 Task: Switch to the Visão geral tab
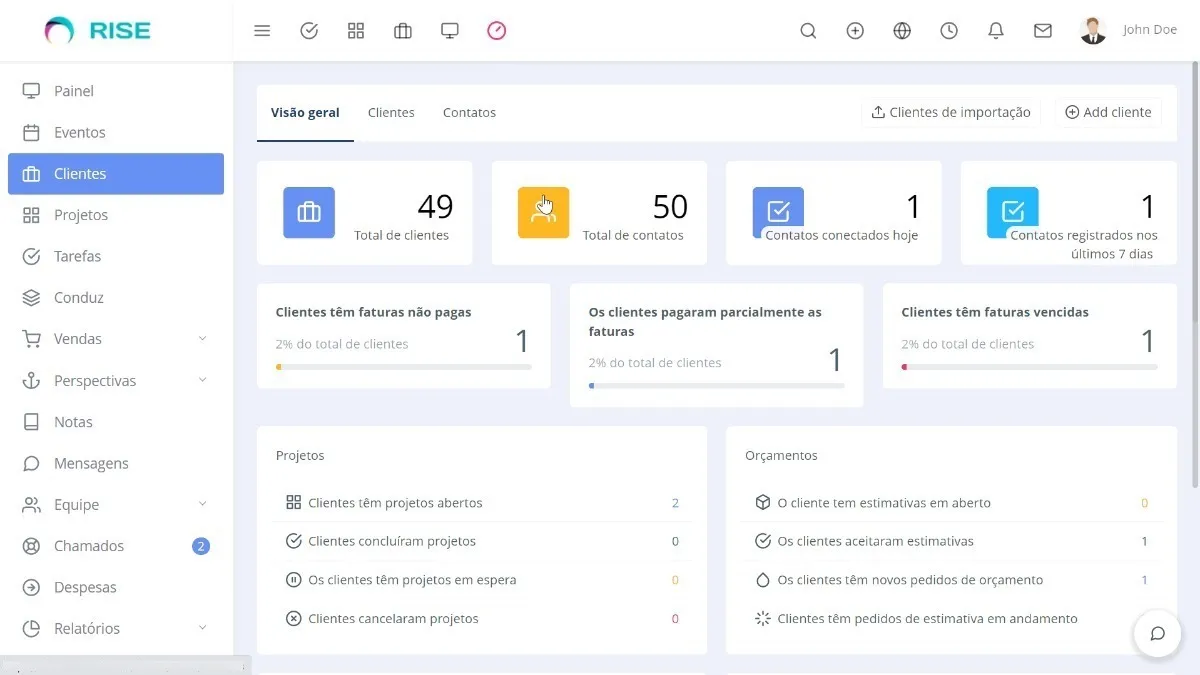305,113
